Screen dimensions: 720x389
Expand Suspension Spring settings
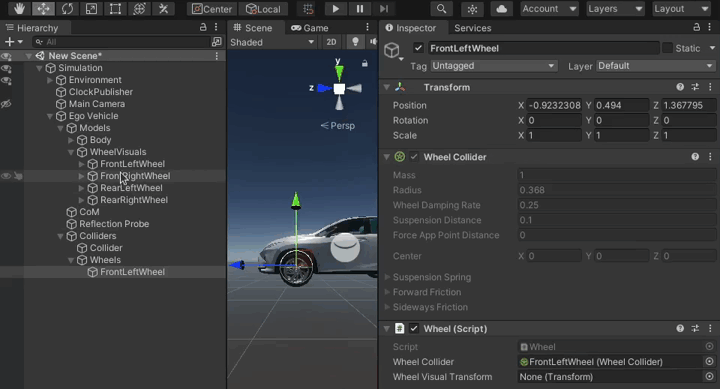387,277
